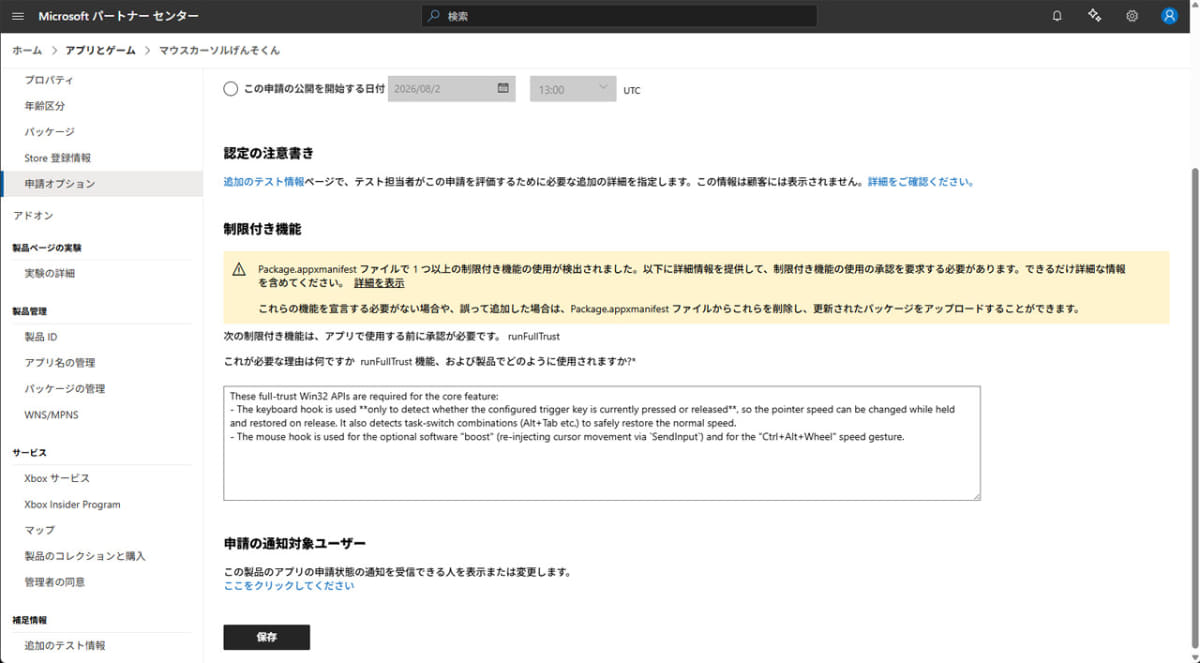1200x663 pixels.
Task: Open the settings gear
Action: (1132, 16)
